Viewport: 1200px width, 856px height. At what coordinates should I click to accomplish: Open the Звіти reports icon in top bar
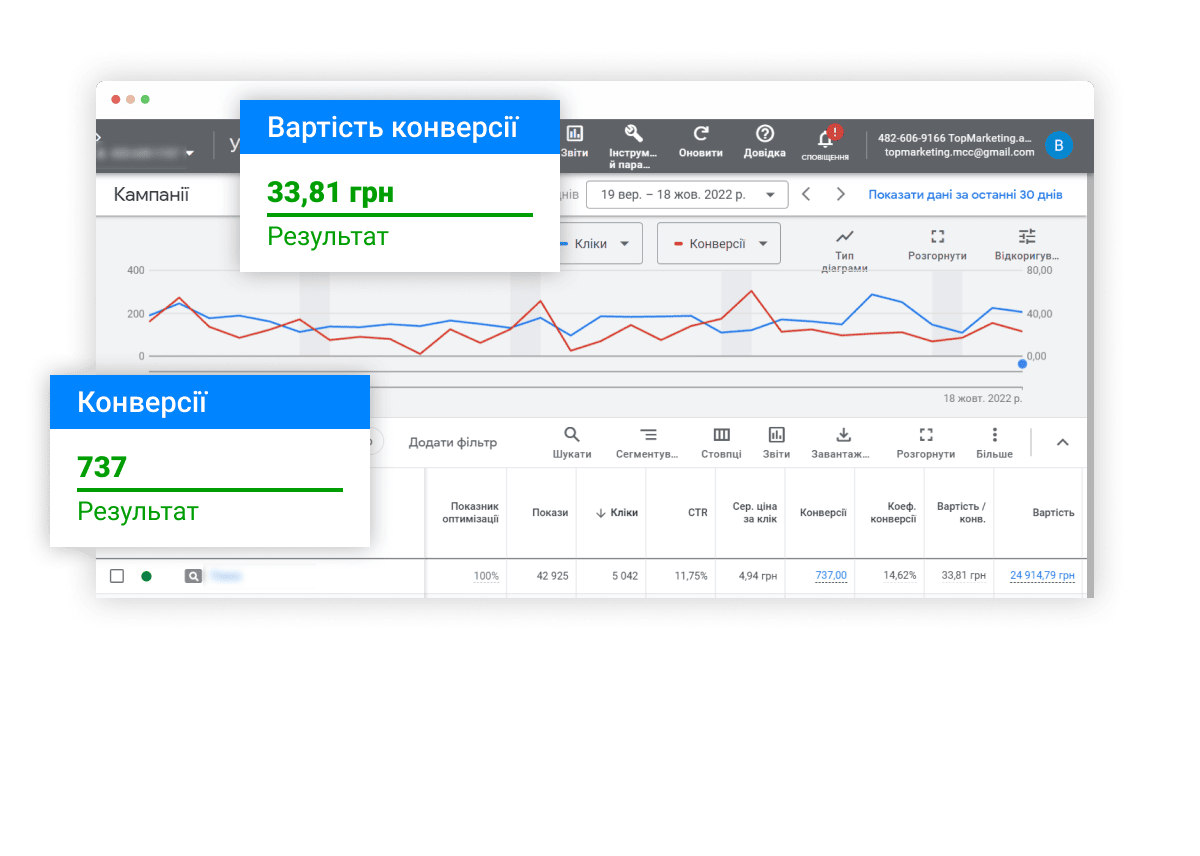click(x=575, y=134)
